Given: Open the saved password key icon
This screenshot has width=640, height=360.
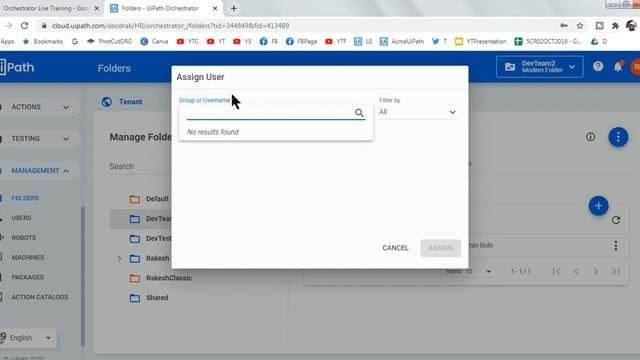Looking at the screenshot, I should [564, 26].
